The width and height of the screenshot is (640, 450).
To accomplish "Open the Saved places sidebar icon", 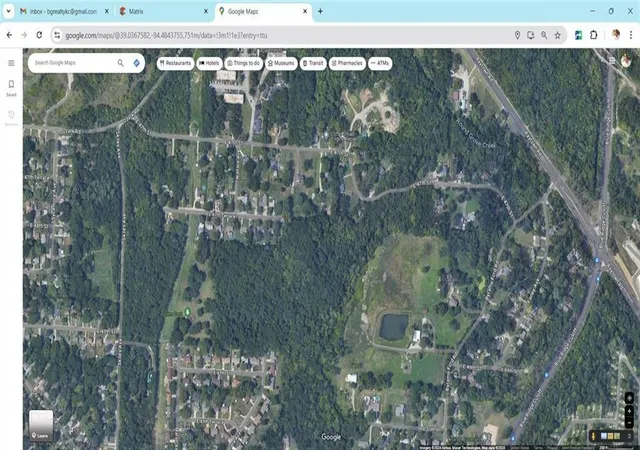I will click(x=11, y=88).
